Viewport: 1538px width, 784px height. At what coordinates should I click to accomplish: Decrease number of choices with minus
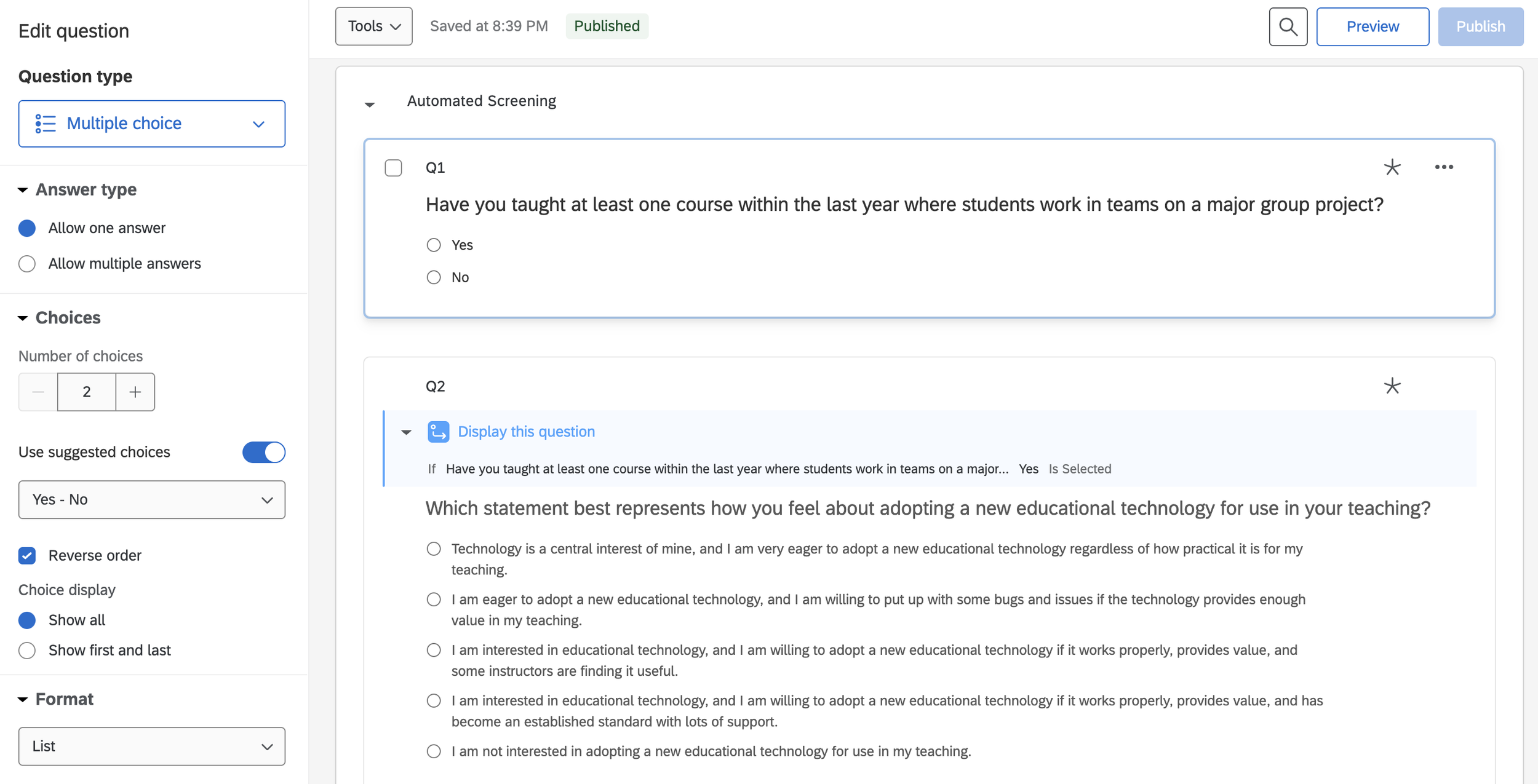(38, 392)
